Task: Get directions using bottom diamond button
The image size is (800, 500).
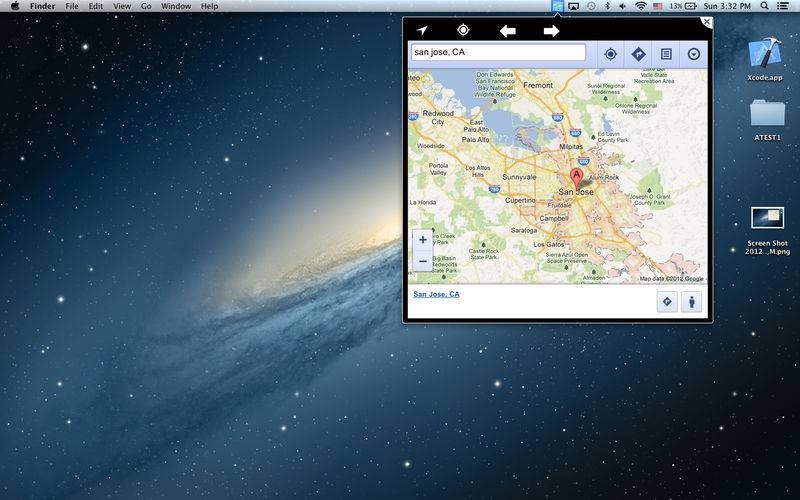Action: (x=667, y=302)
